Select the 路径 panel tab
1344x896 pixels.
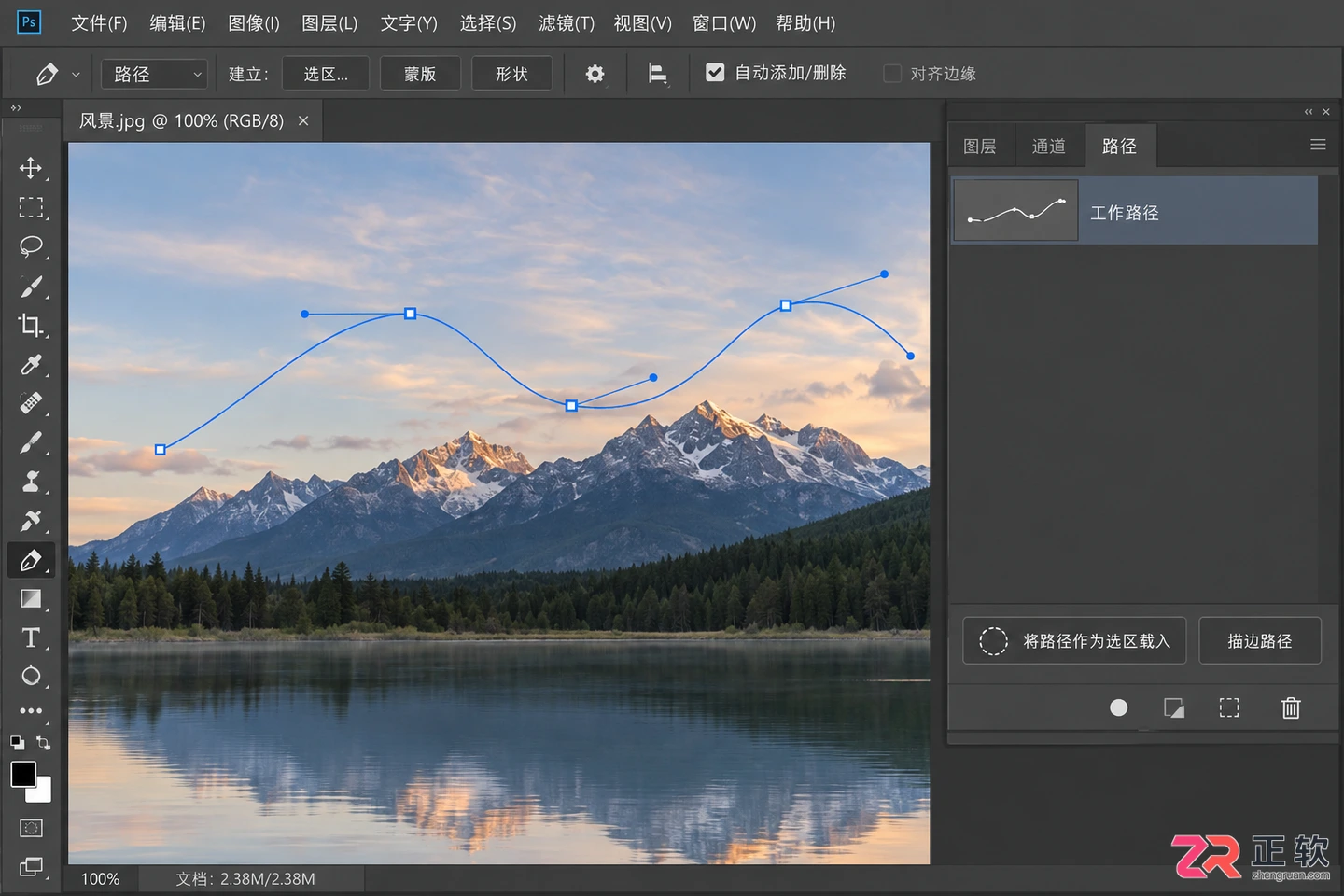coord(1120,146)
